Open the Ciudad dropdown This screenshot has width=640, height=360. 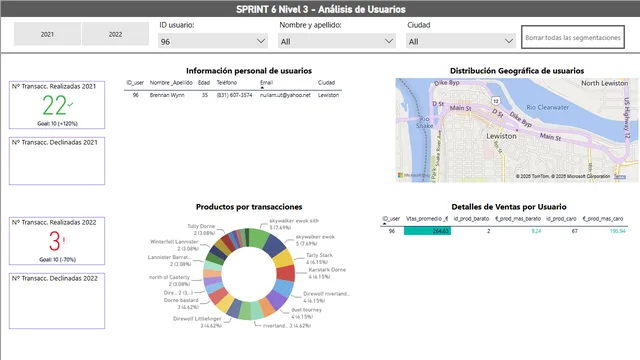tap(460, 41)
